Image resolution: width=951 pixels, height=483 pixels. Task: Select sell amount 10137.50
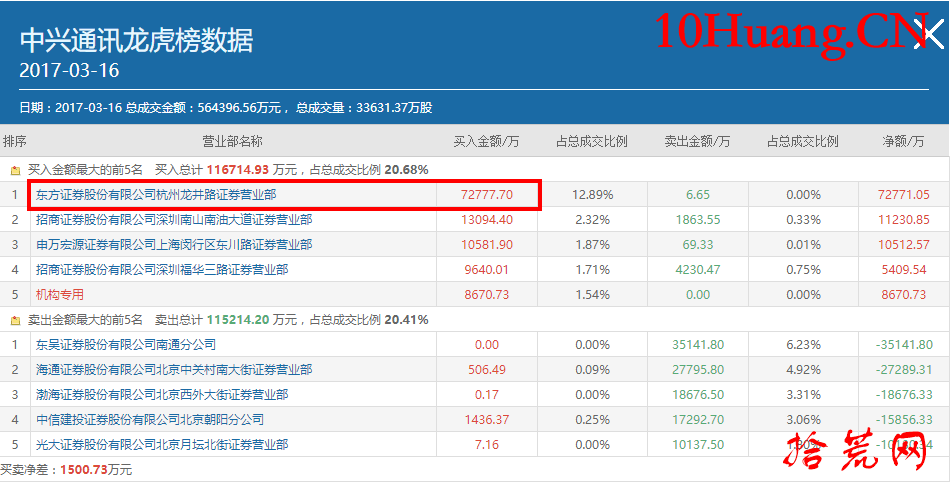coord(697,445)
